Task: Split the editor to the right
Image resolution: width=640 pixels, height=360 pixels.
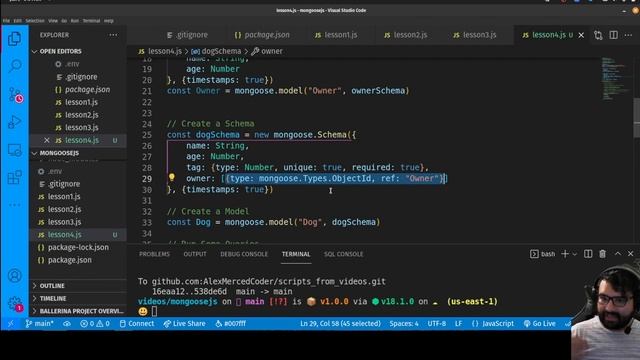Action: [613, 35]
